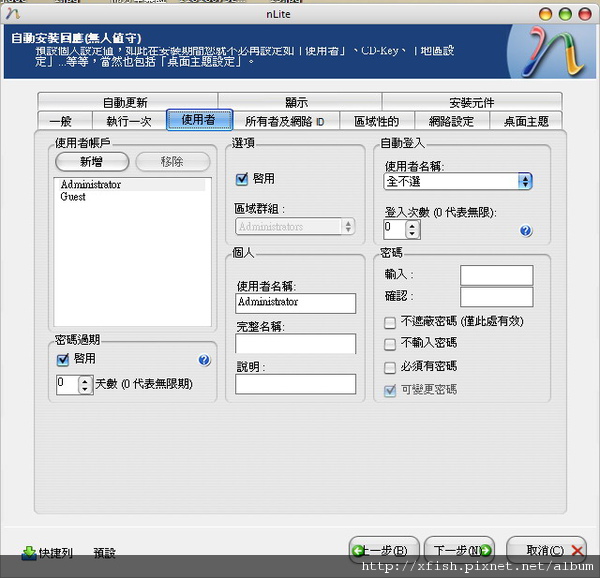This screenshot has width=600, height=578.
Task: Select the 使用者 tab
Action: [199, 120]
